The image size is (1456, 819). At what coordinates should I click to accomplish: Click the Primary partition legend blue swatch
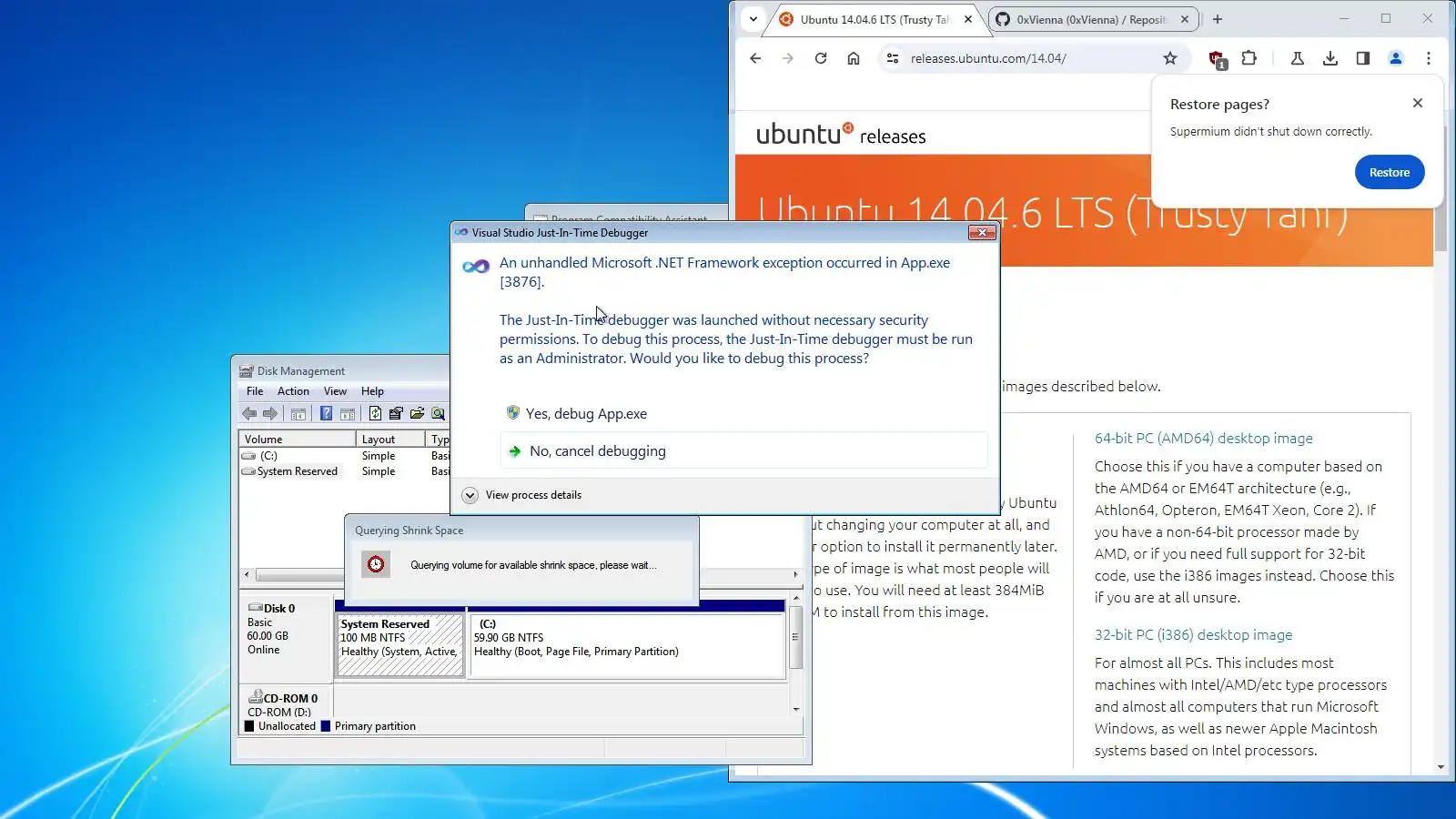[x=326, y=726]
